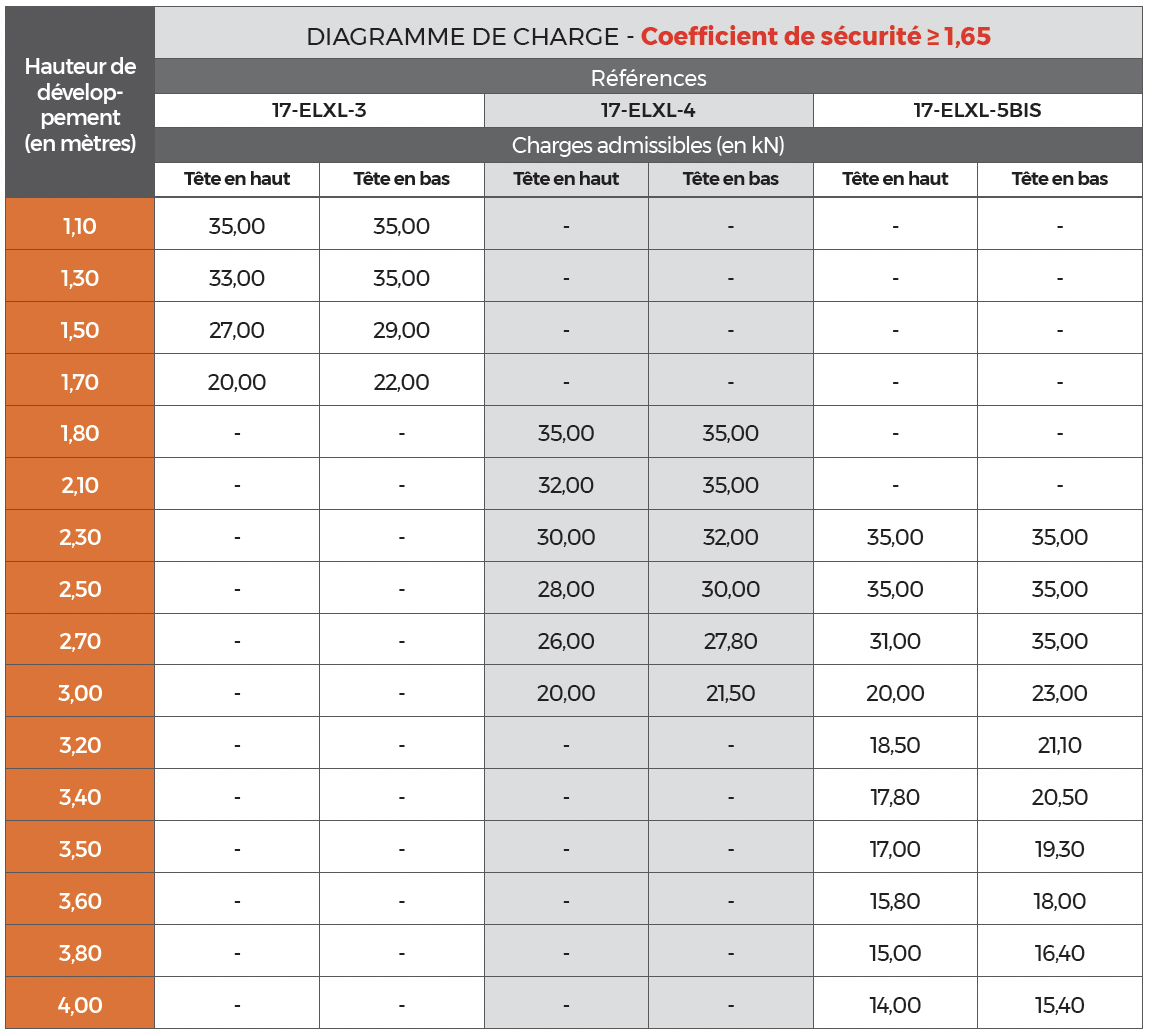Click the 3,50 height row label
The width and height of the screenshot is (1150, 1032).
[x=80, y=849]
